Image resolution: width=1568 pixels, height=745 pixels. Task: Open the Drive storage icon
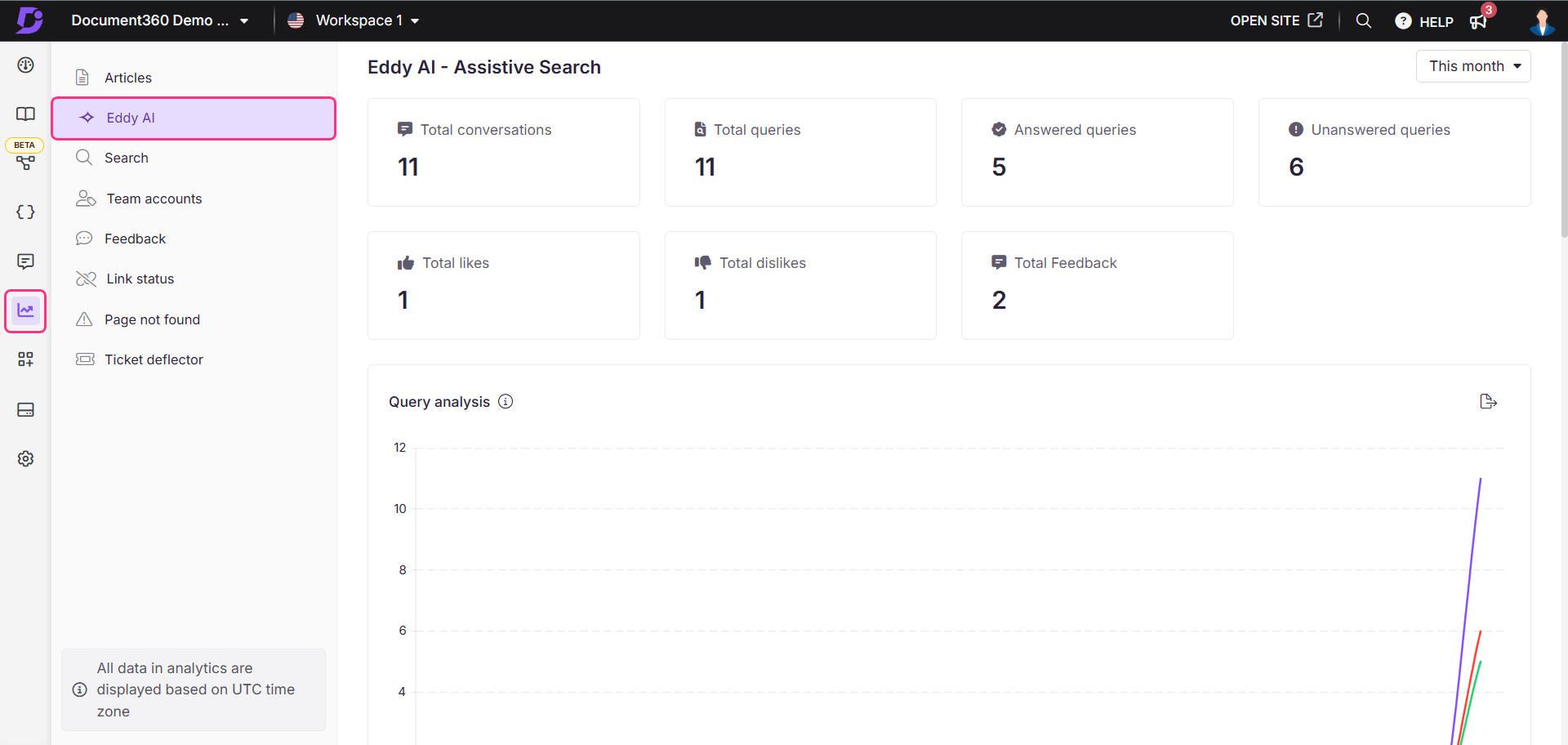point(25,409)
